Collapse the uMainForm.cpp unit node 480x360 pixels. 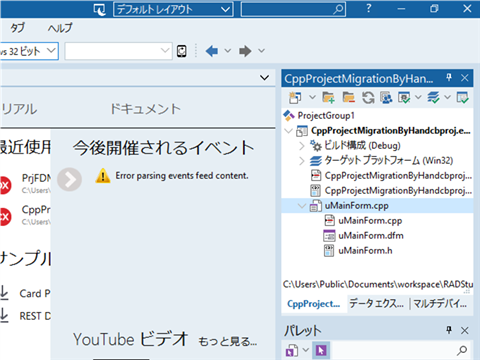(x=302, y=206)
